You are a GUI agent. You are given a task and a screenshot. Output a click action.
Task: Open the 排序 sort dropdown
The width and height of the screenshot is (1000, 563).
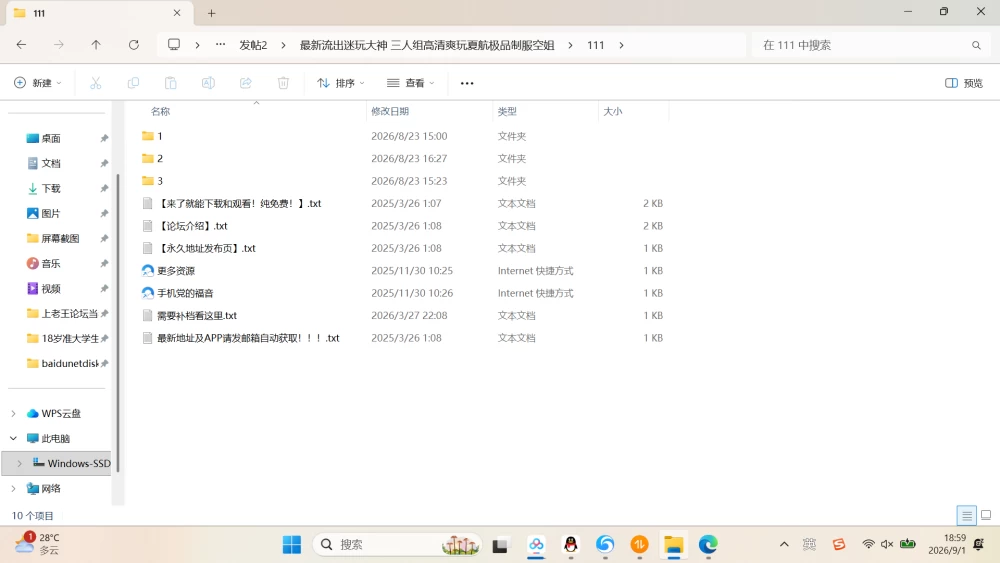341,83
